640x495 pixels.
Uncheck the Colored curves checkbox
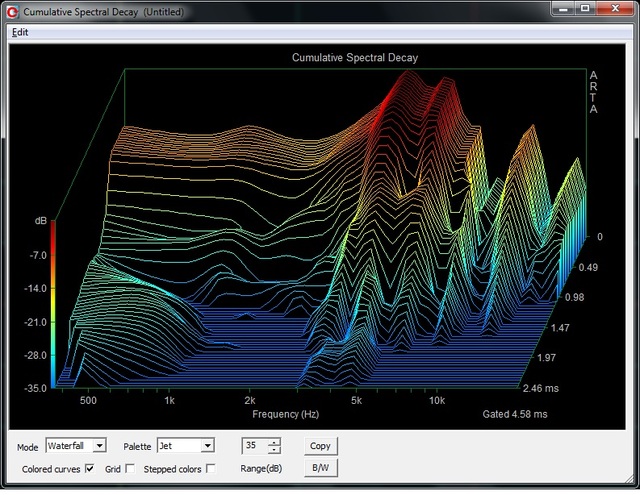(x=90, y=468)
